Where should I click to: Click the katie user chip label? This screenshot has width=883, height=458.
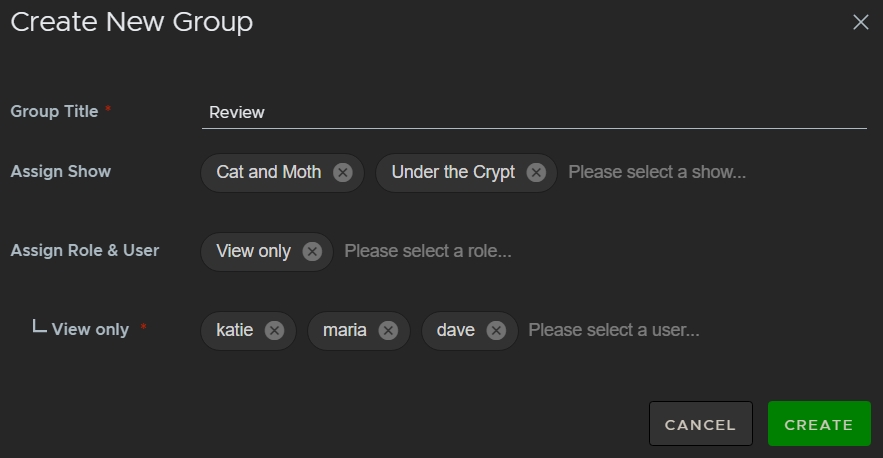(x=234, y=330)
